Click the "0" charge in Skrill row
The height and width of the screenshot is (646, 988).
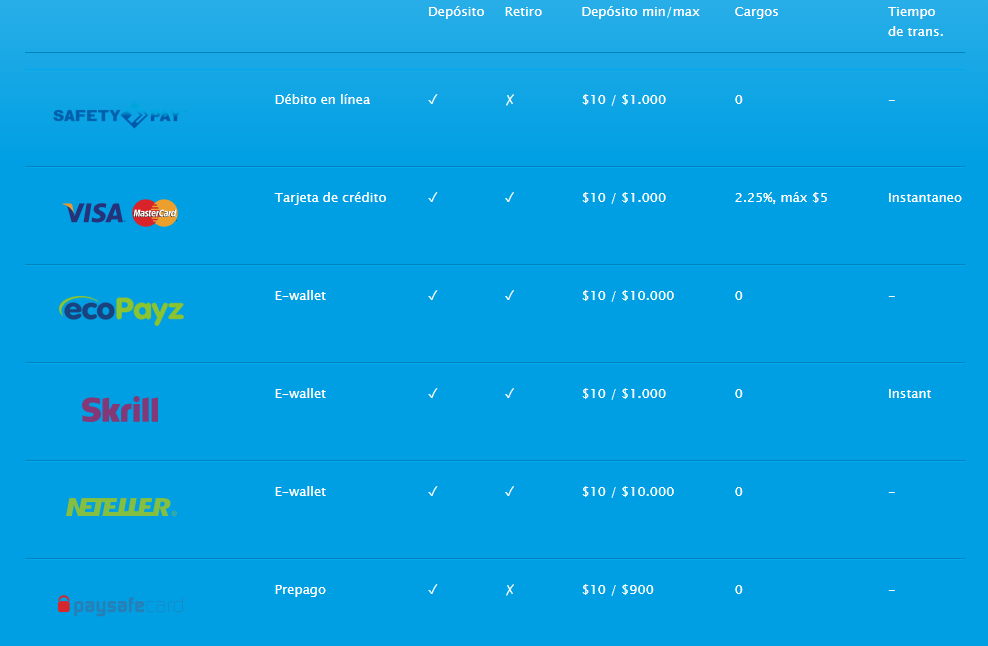(738, 393)
